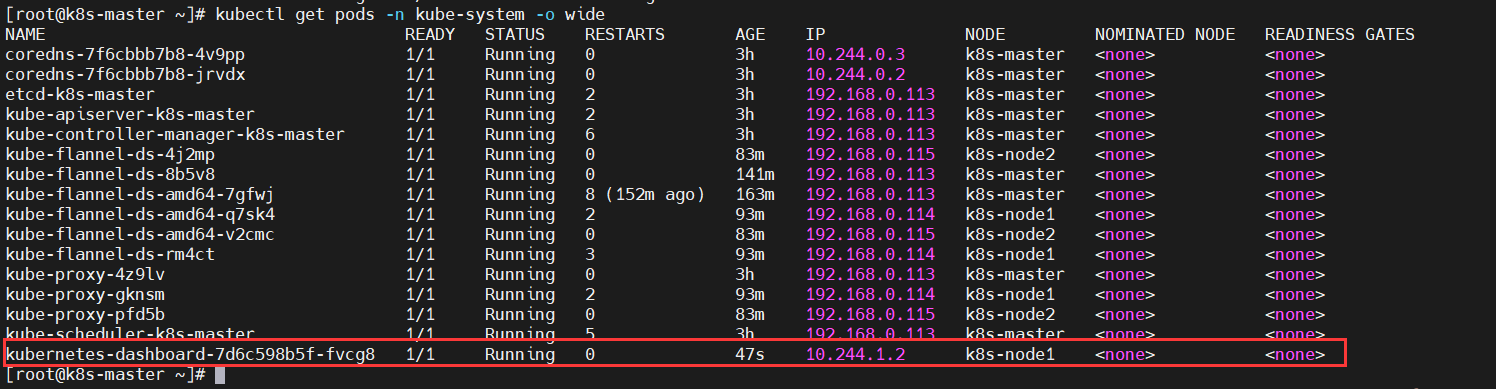Click the NAME column header
This screenshot has height=389, width=1496.
[25, 34]
